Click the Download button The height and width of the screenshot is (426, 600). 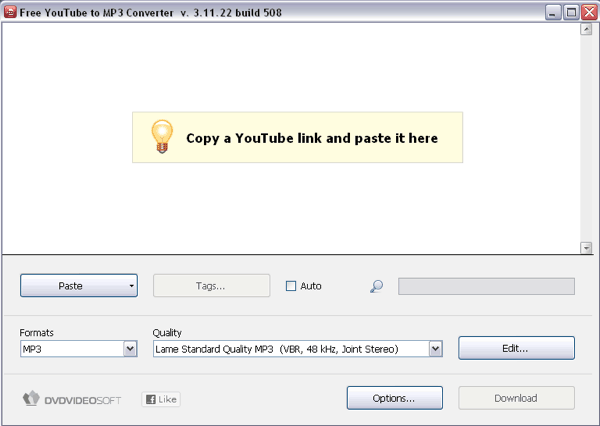(x=516, y=398)
